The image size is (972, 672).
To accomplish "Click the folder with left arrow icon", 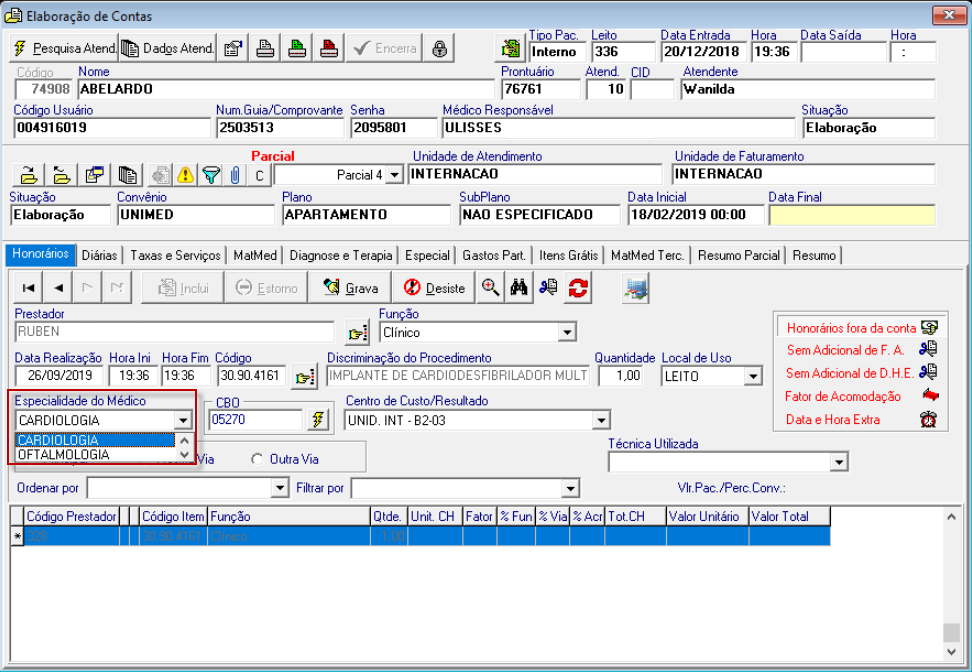I will coord(61,175).
